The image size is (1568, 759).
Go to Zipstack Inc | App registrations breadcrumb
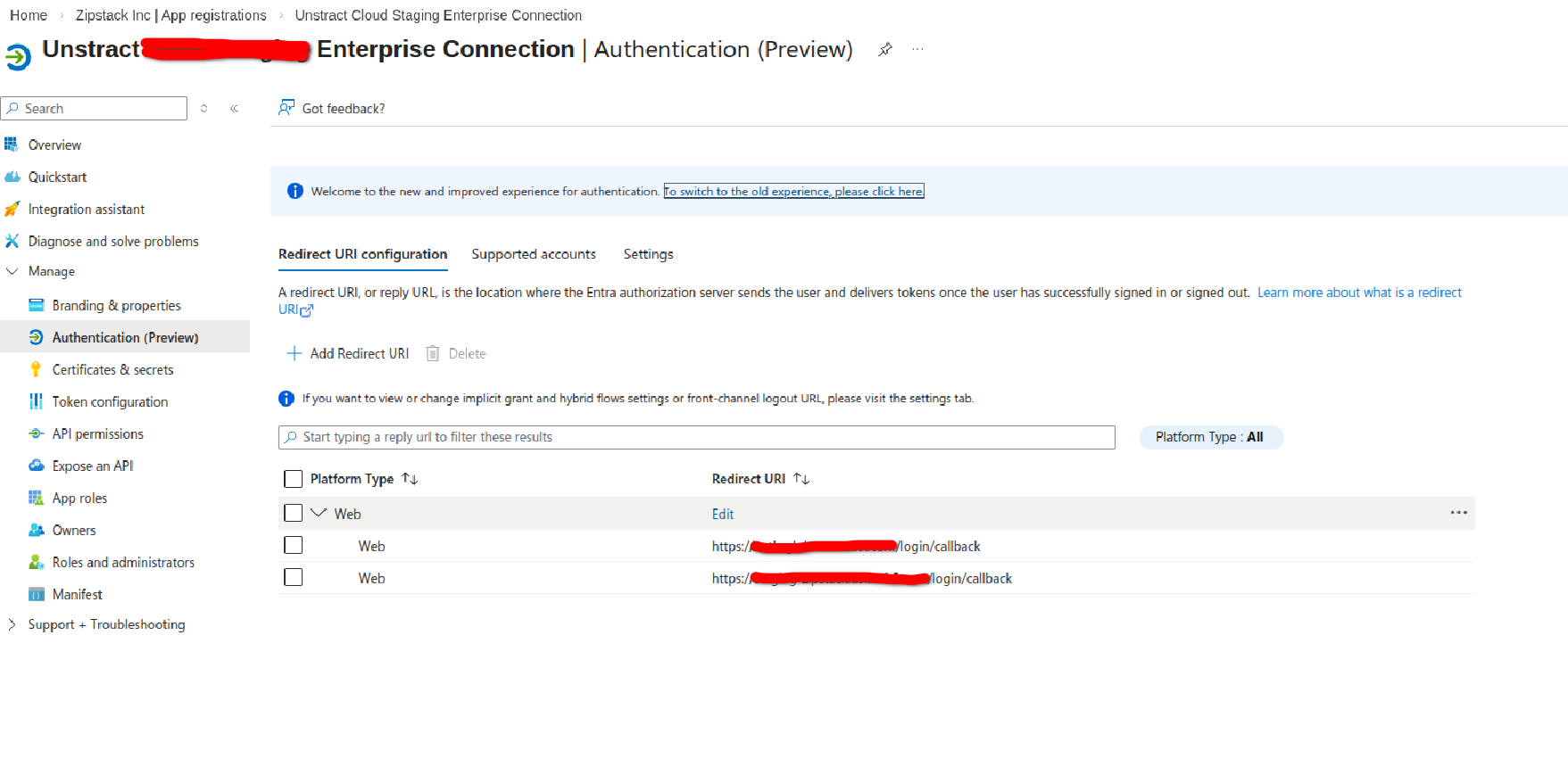pyautogui.click(x=170, y=15)
